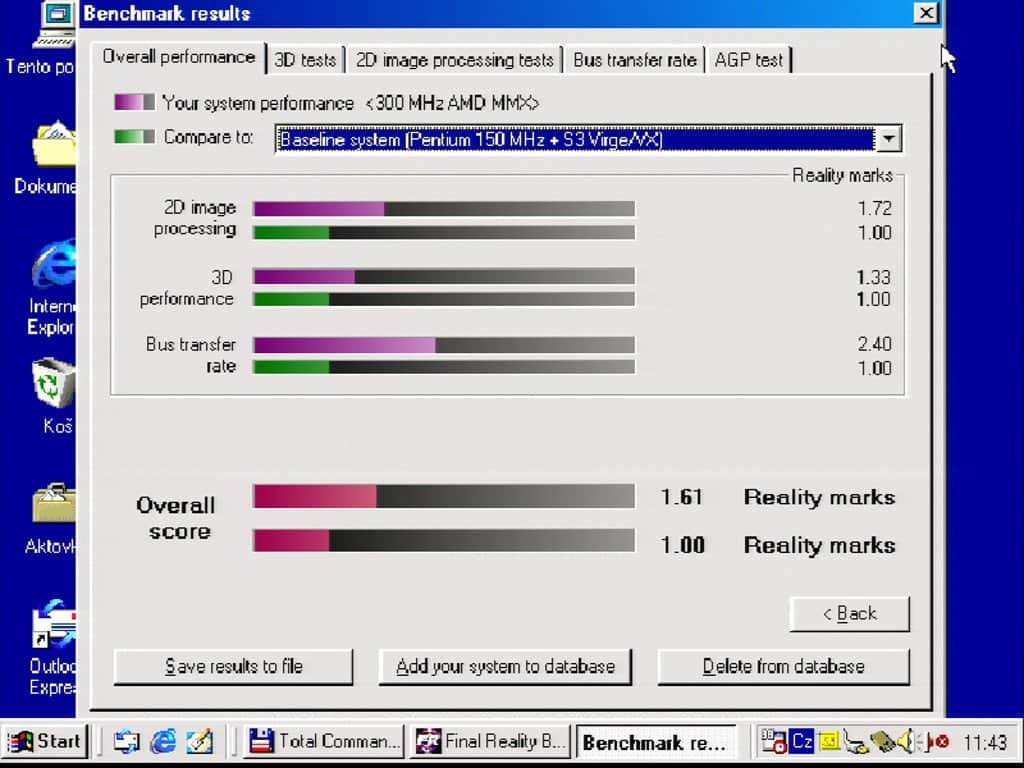This screenshot has height=768, width=1024.
Task: Open the AGP test tab
Action: point(748,60)
